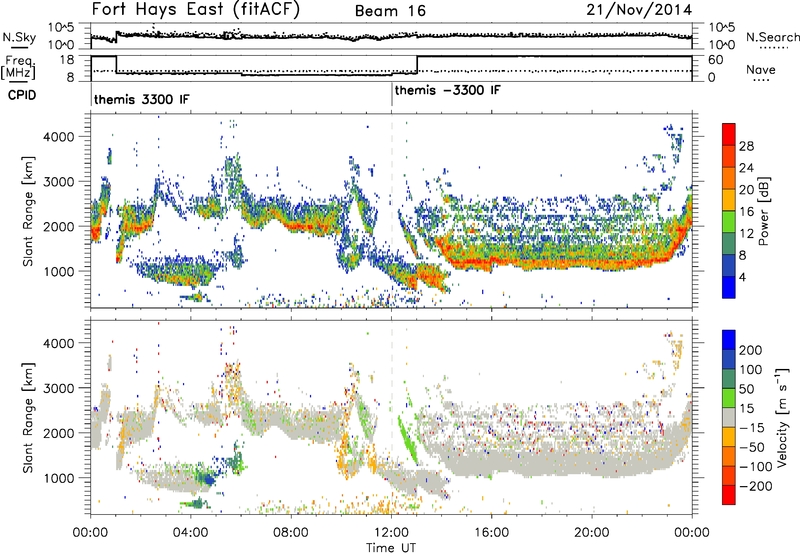800x554 pixels.
Task: Select the velocity panel 'Slant Range [km]' axis title
Action: [28, 417]
